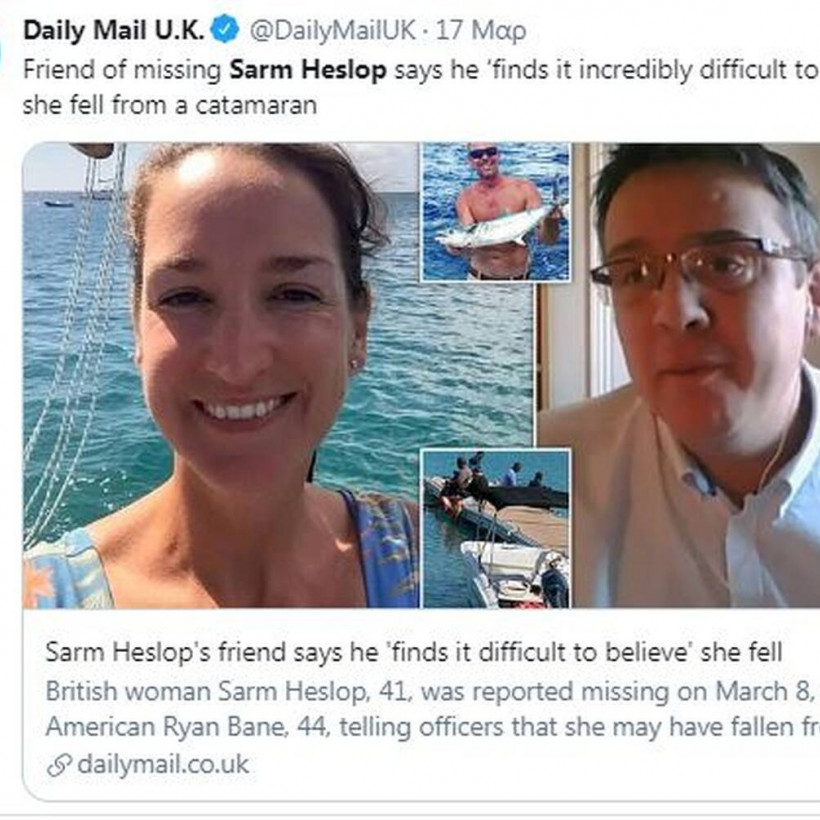Click the 'she fell from a catamaran' line
Screen dimensions: 820x820
170,105
